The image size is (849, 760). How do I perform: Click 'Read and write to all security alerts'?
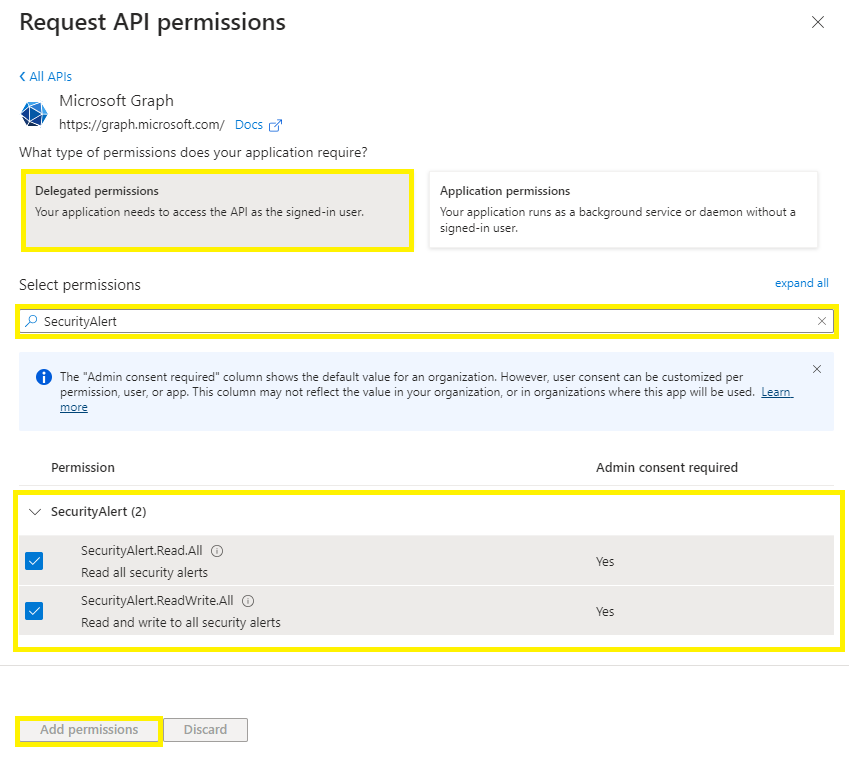click(x=181, y=623)
